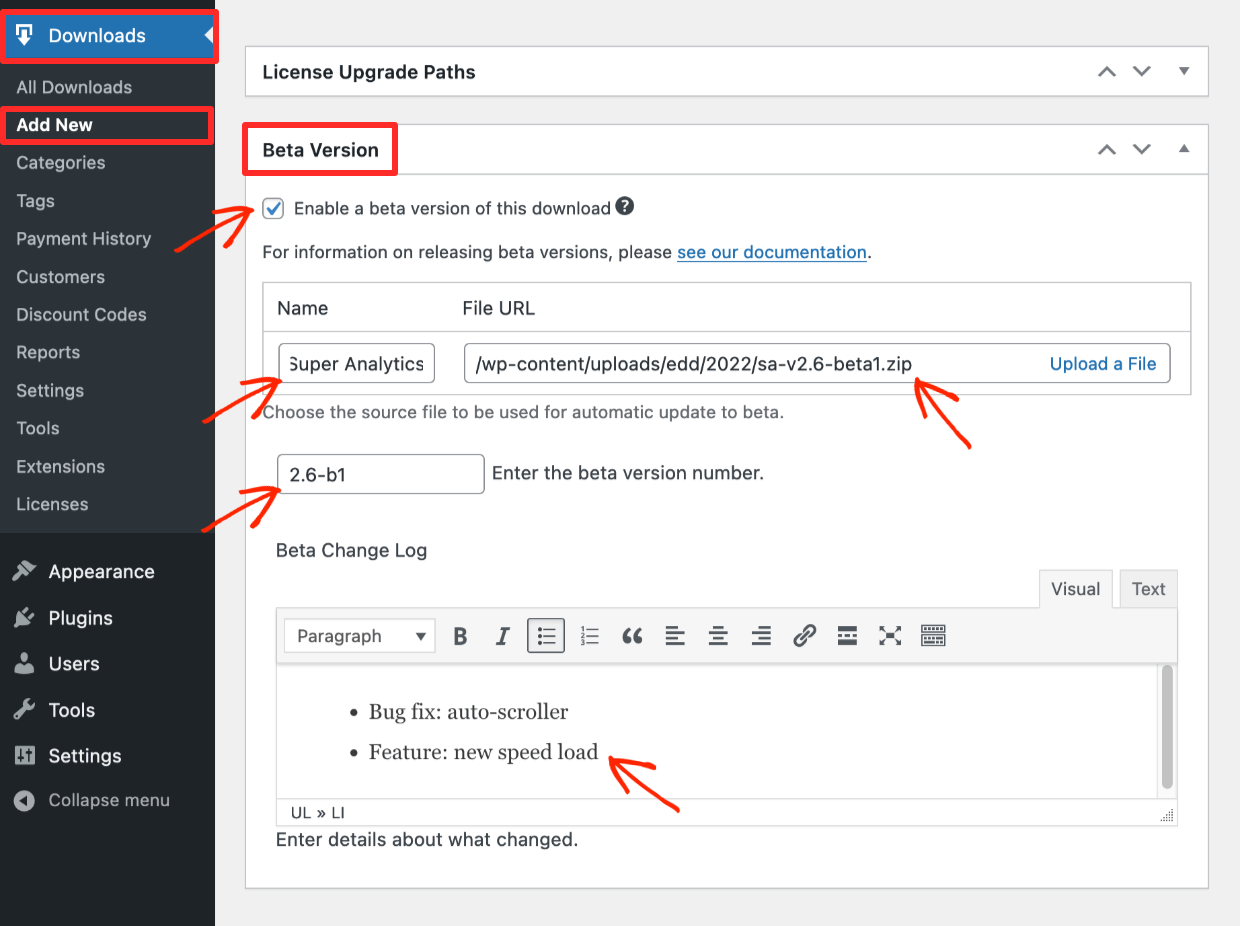Click the 'Enable a beta version' label text
Image resolution: width=1240 pixels, height=926 pixels.
(x=452, y=208)
